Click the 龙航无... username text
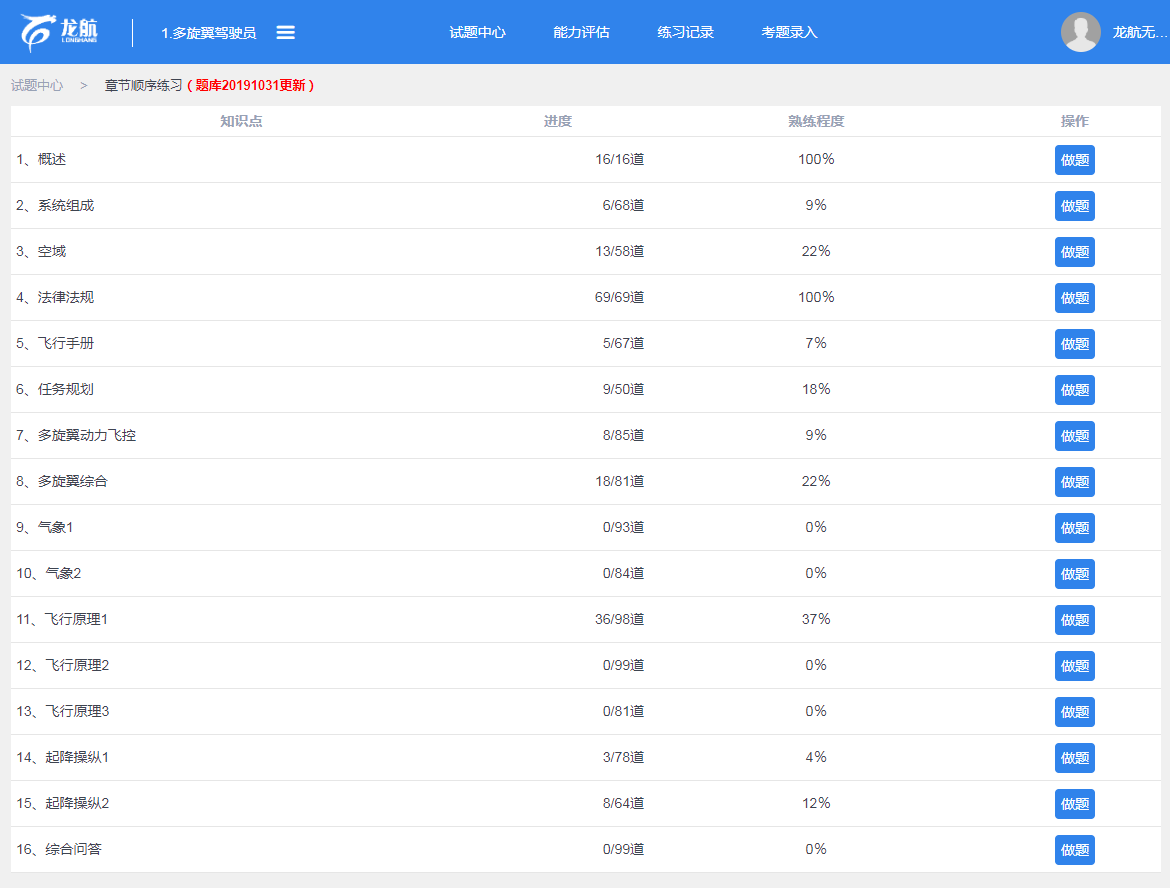 point(1139,32)
